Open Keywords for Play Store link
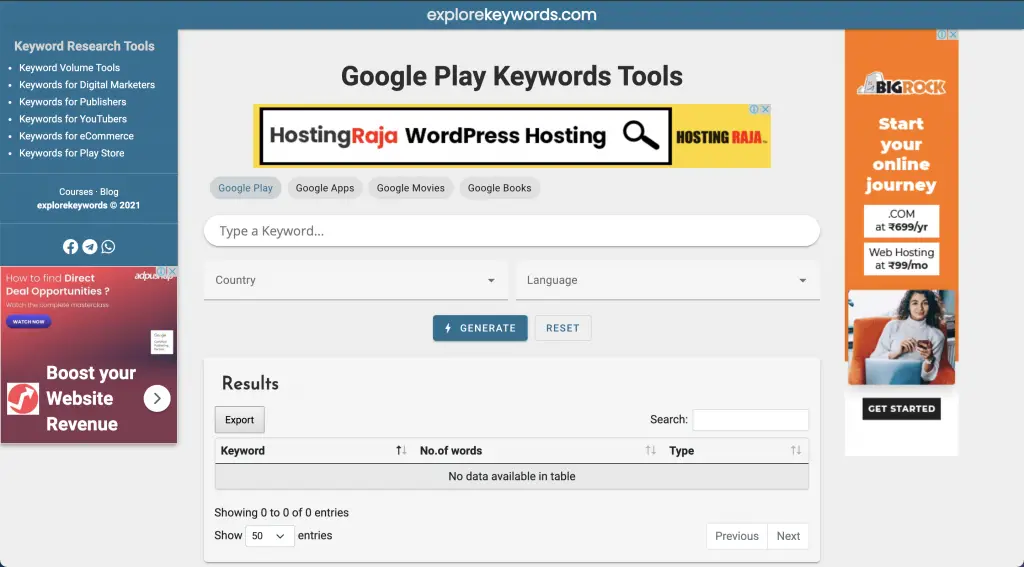 point(71,152)
